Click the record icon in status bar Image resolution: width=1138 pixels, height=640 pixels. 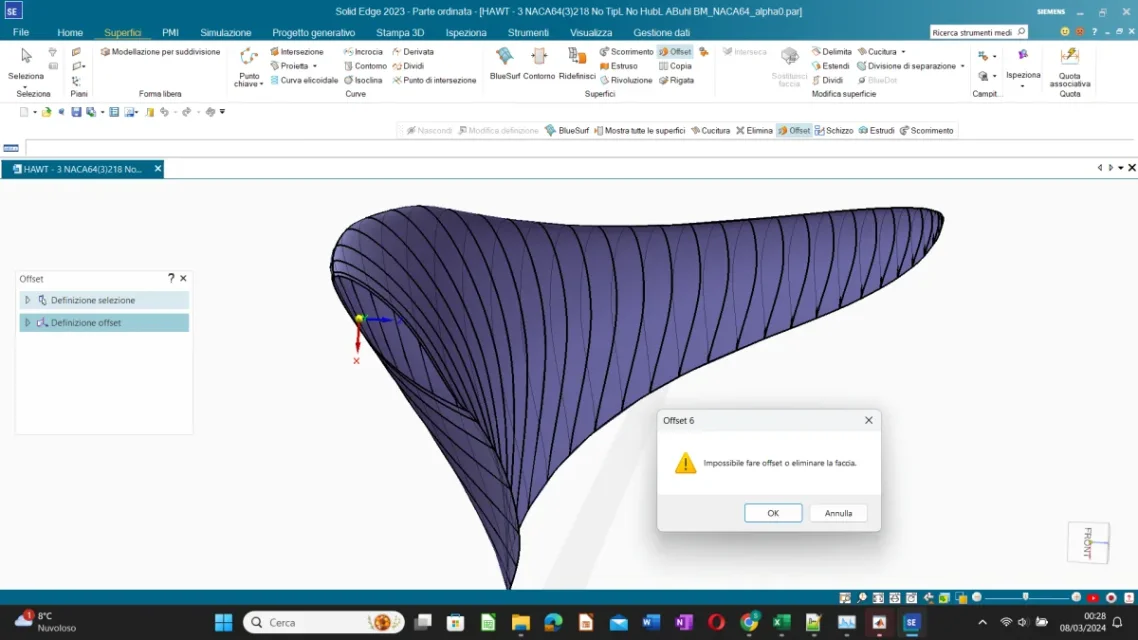click(1111, 598)
